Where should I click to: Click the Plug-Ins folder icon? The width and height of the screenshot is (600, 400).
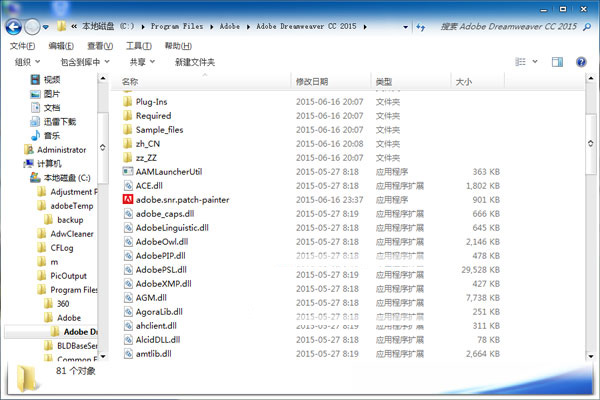pyautogui.click(x=127, y=102)
